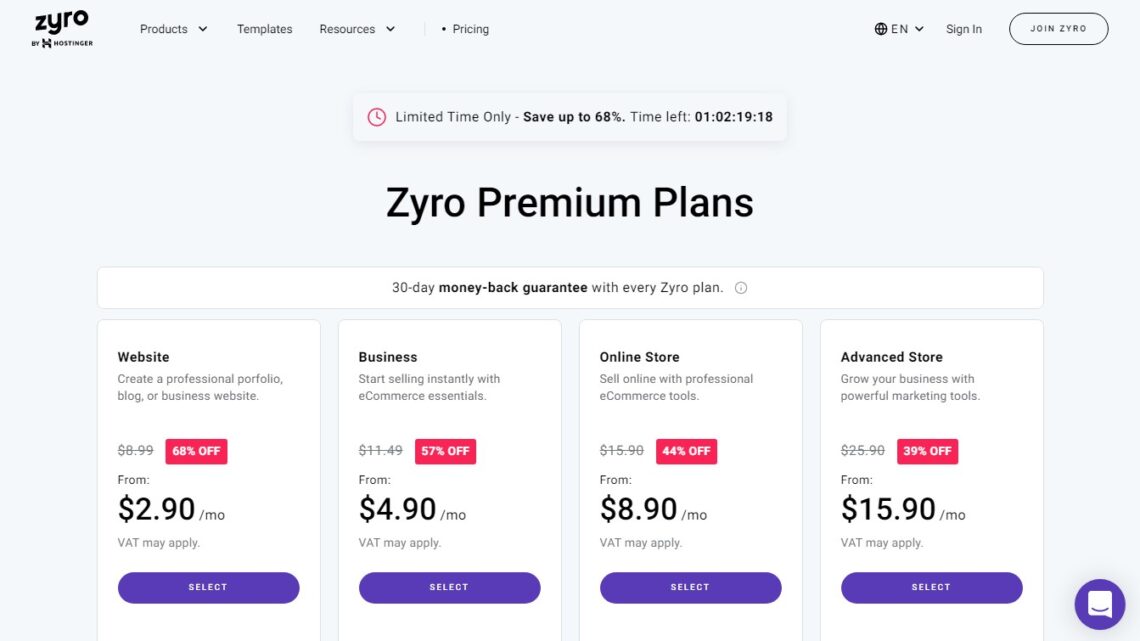Click the 39% OFF discount badge
This screenshot has height=641, width=1140.
(927, 451)
